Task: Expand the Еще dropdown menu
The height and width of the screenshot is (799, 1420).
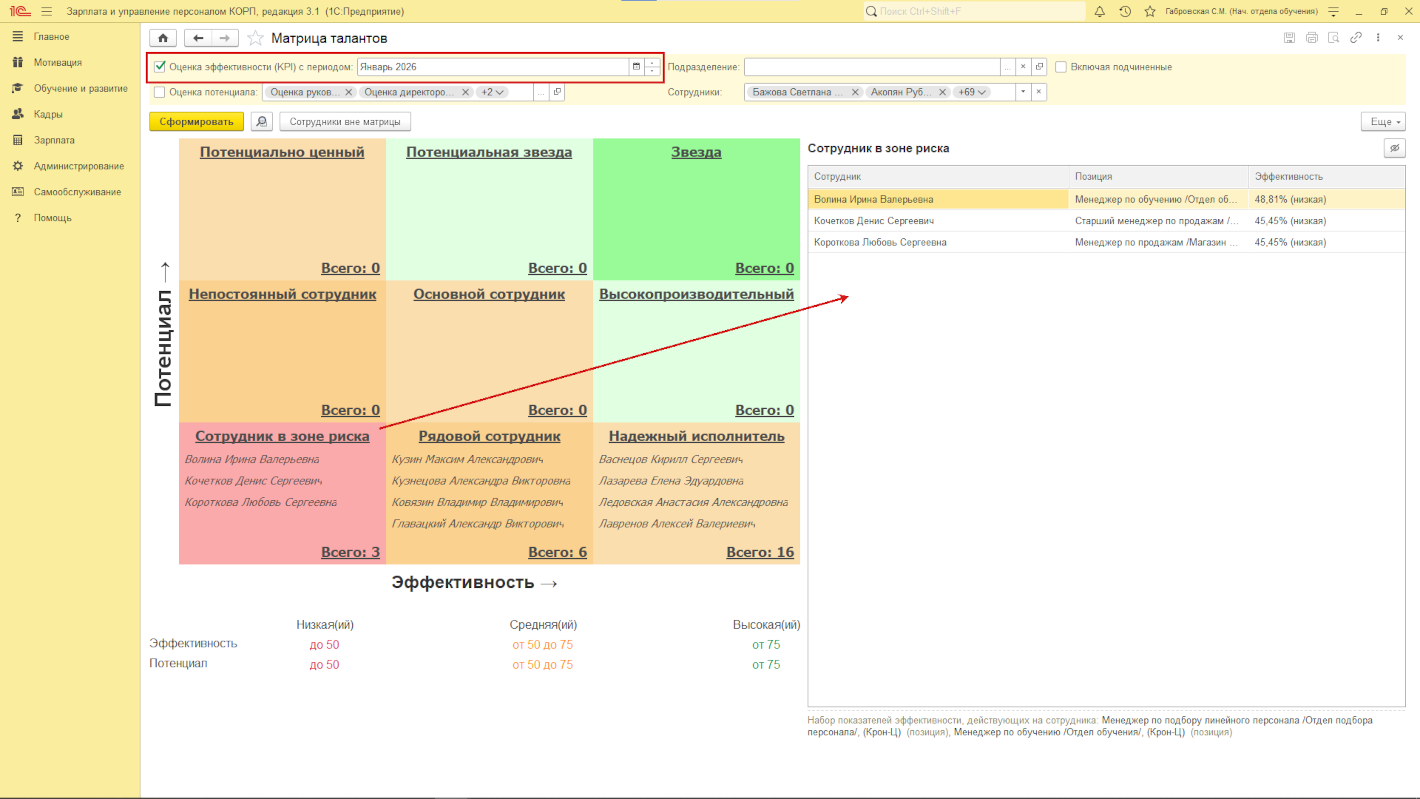Action: (1383, 122)
